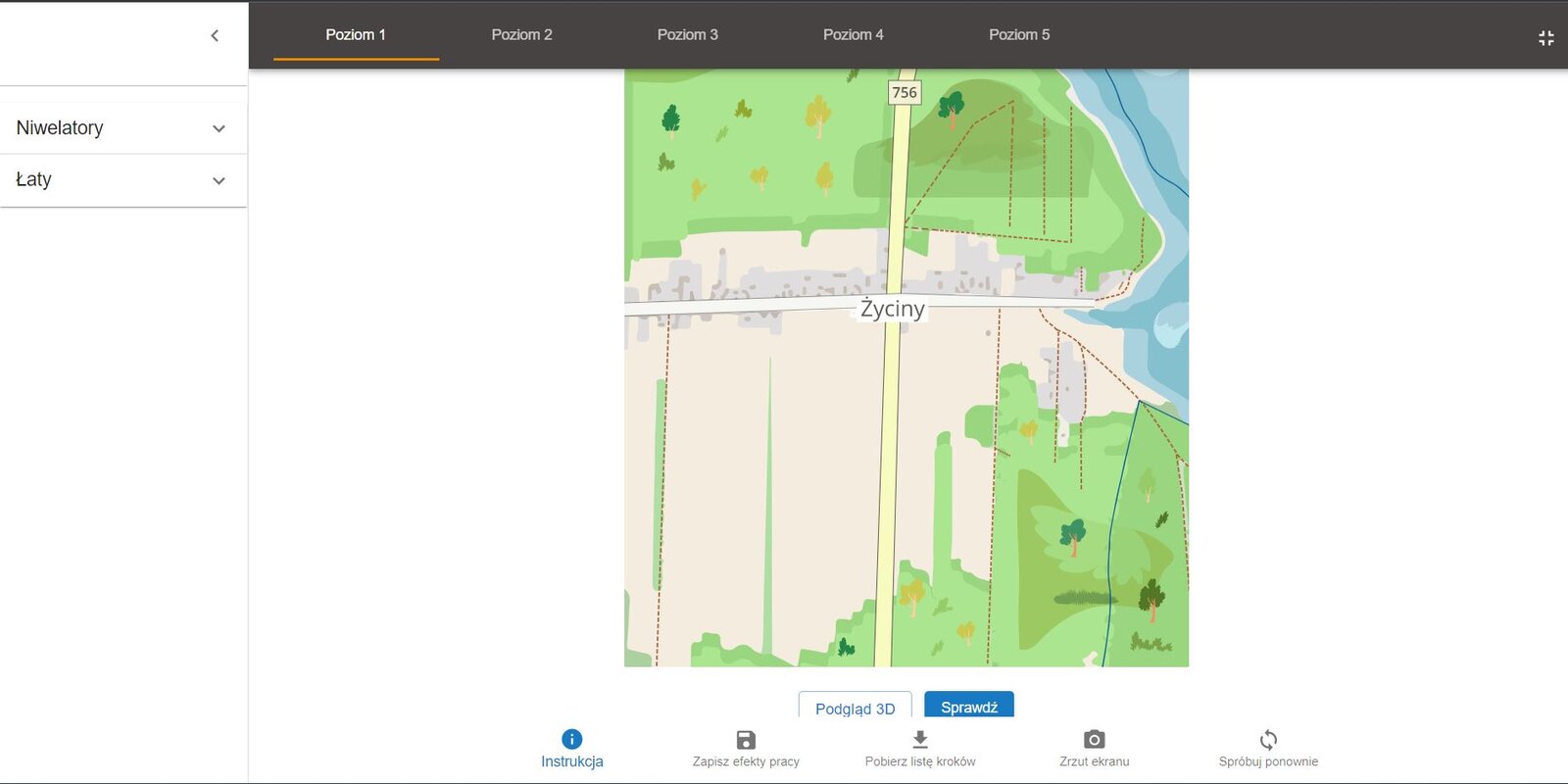Click the Niwelatory chevron arrow
Screen dimensions: 1568x784
point(219,128)
